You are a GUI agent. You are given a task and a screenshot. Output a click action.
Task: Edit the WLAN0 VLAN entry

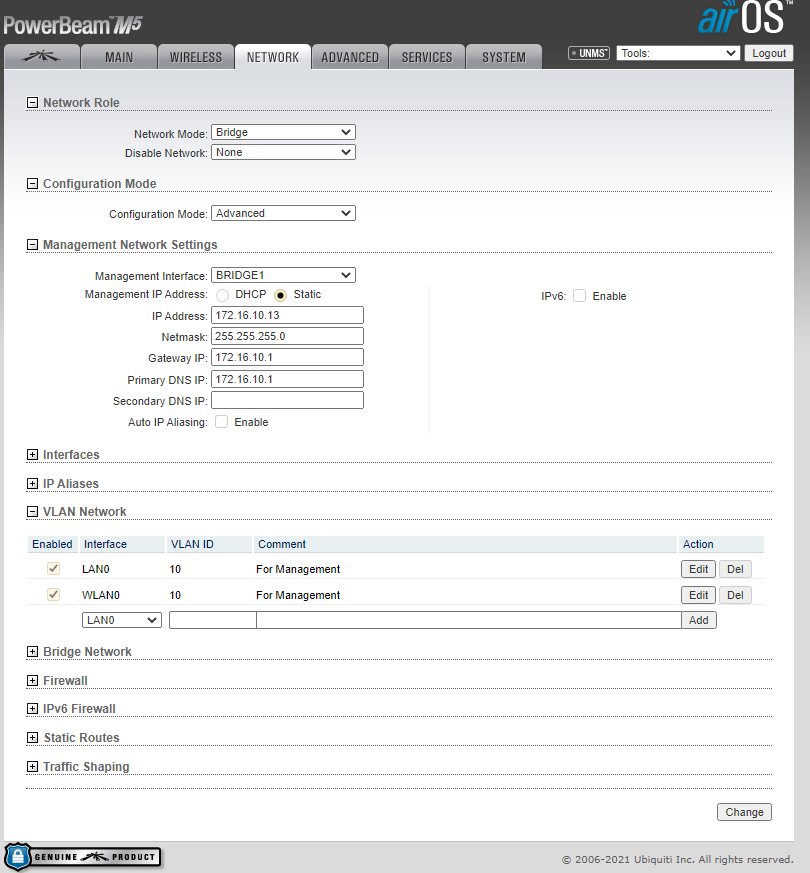click(698, 595)
